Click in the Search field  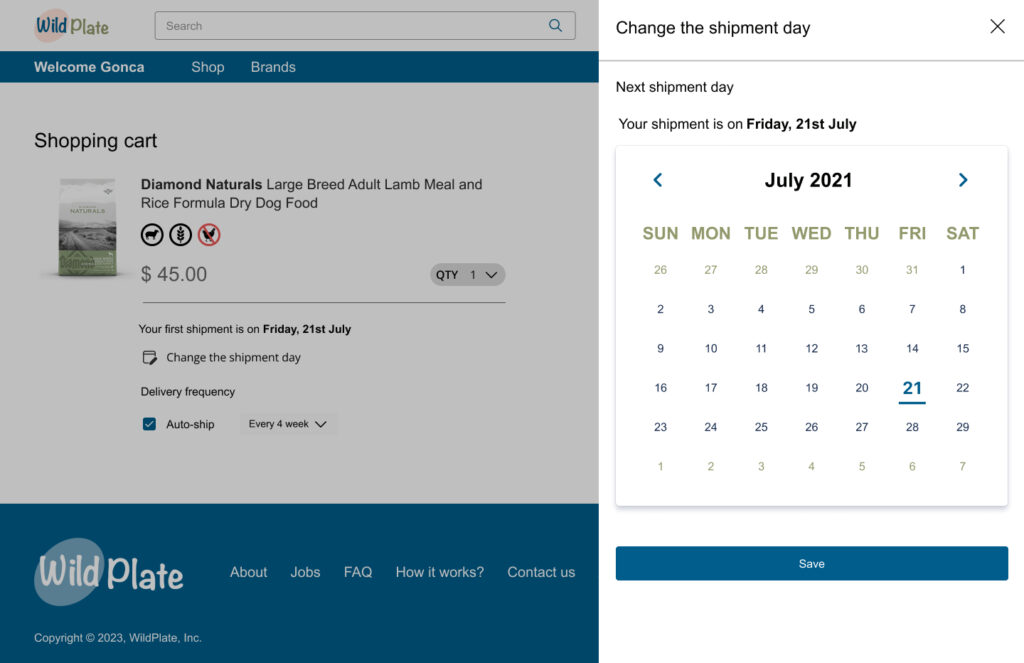coord(350,26)
